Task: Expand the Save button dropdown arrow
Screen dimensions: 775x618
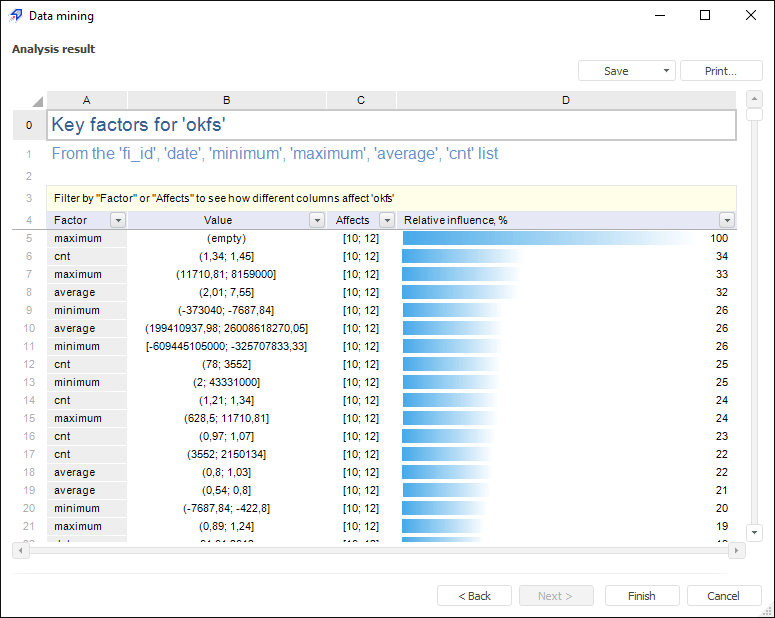Action: tap(666, 71)
